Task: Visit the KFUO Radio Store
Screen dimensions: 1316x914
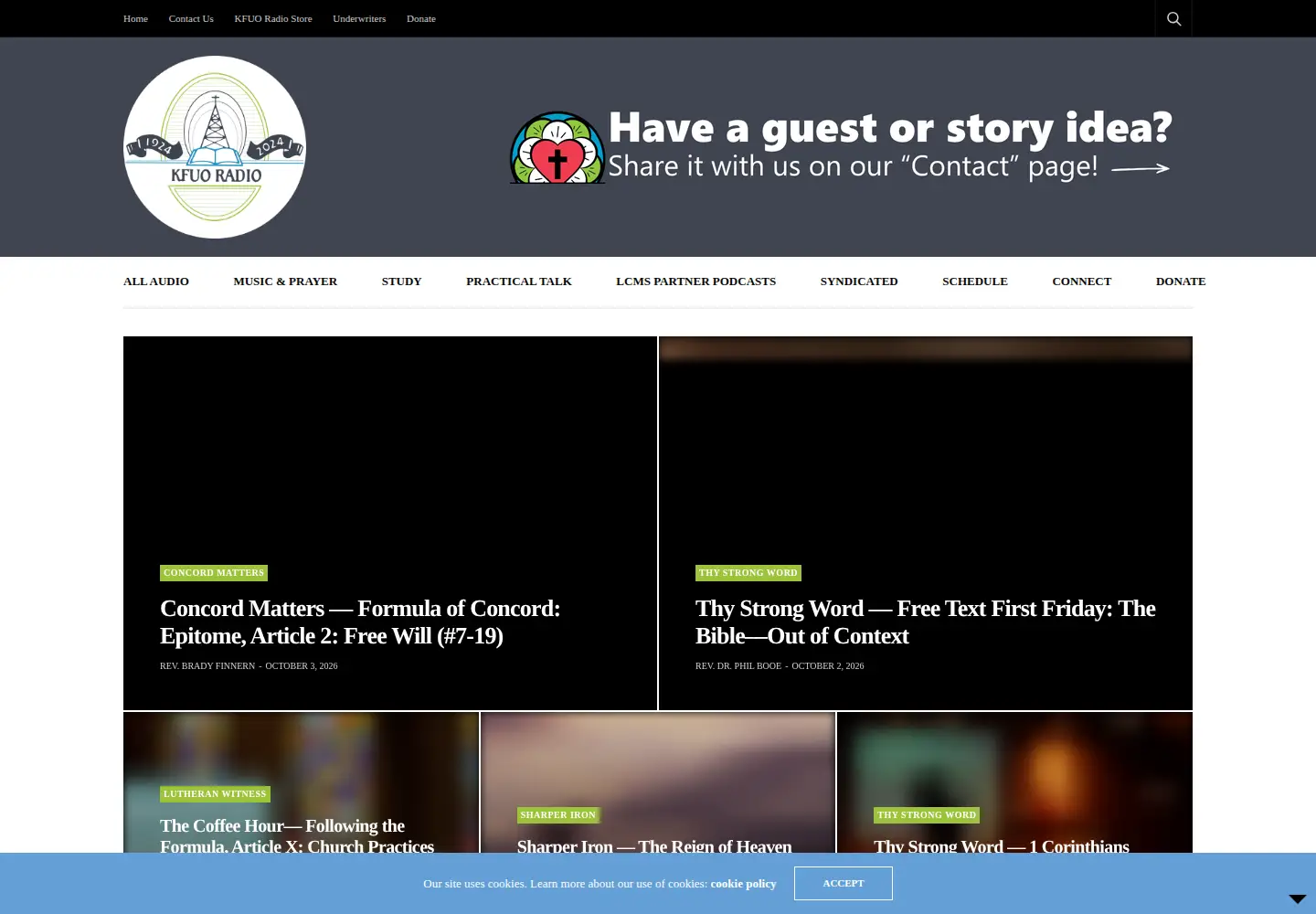Action: (273, 18)
